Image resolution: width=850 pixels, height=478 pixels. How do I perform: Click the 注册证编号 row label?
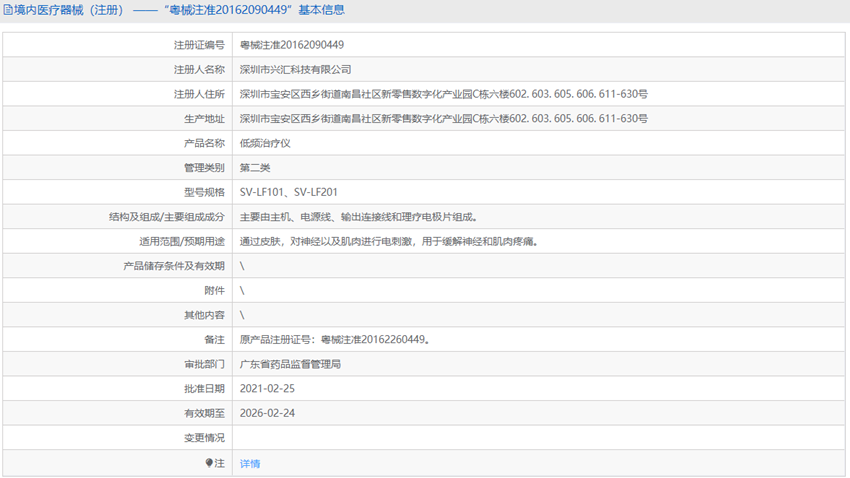point(199,45)
